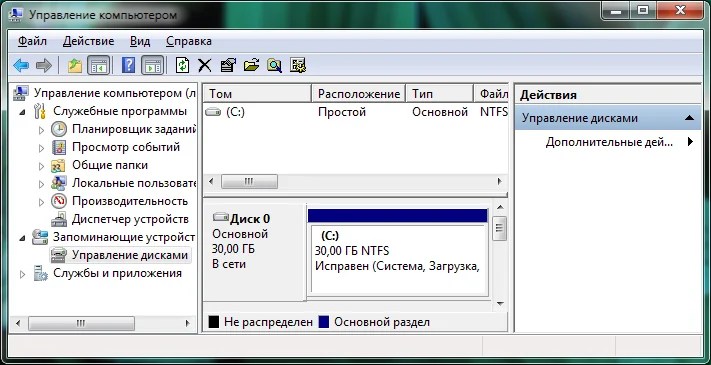Image resolution: width=711 pixels, height=365 pixels.
Task: Collapse the Управление дисками actions section
Action: coord(689,118)
